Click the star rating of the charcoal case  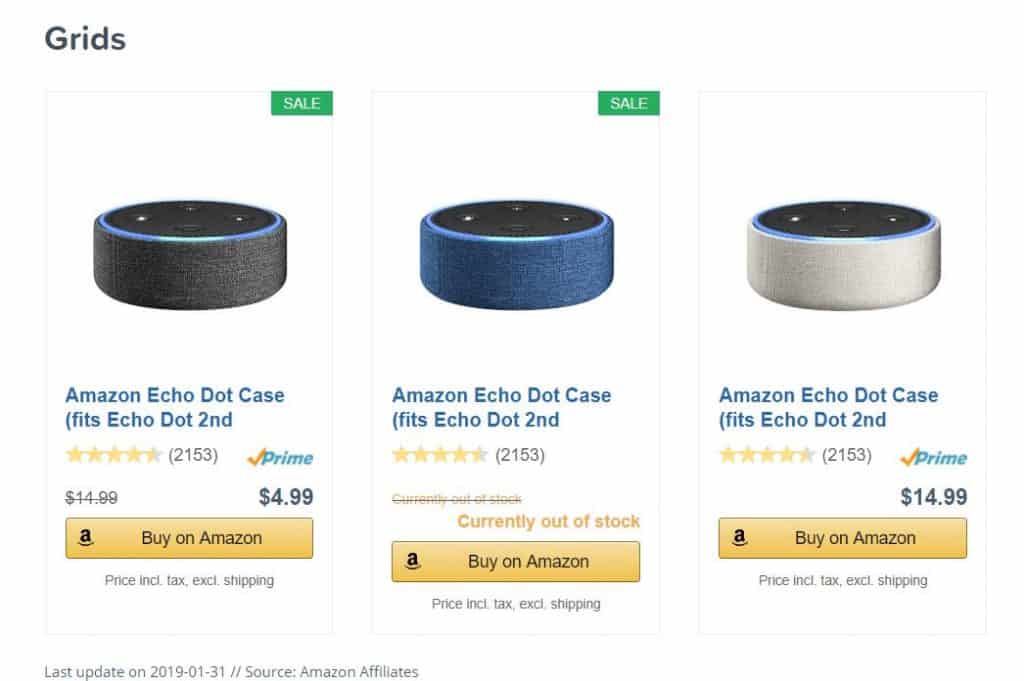[114, 454]
